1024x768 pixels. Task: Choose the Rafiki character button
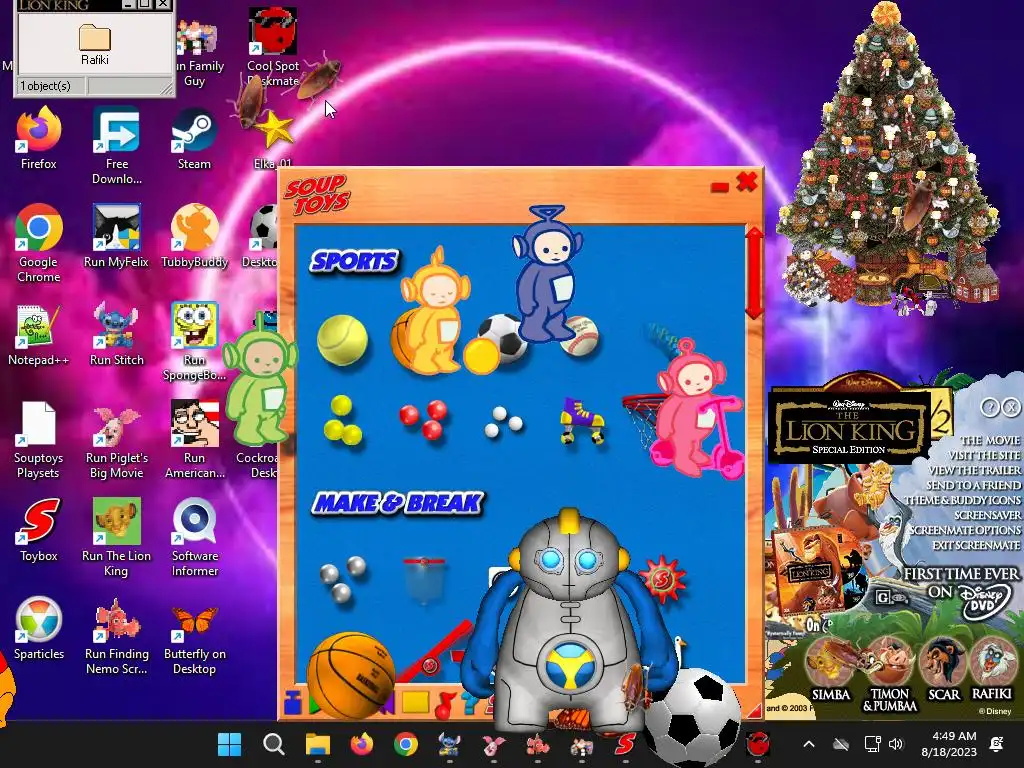coord(992,669)
